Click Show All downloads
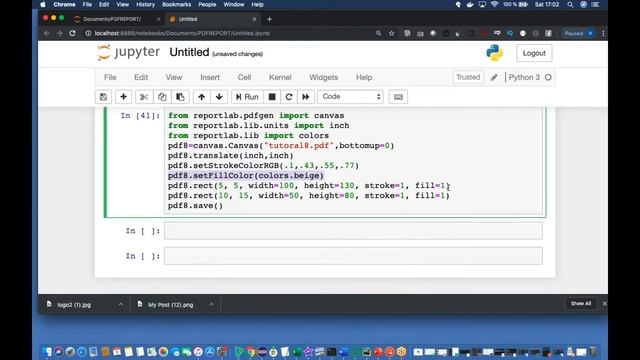 coord(580,304)
